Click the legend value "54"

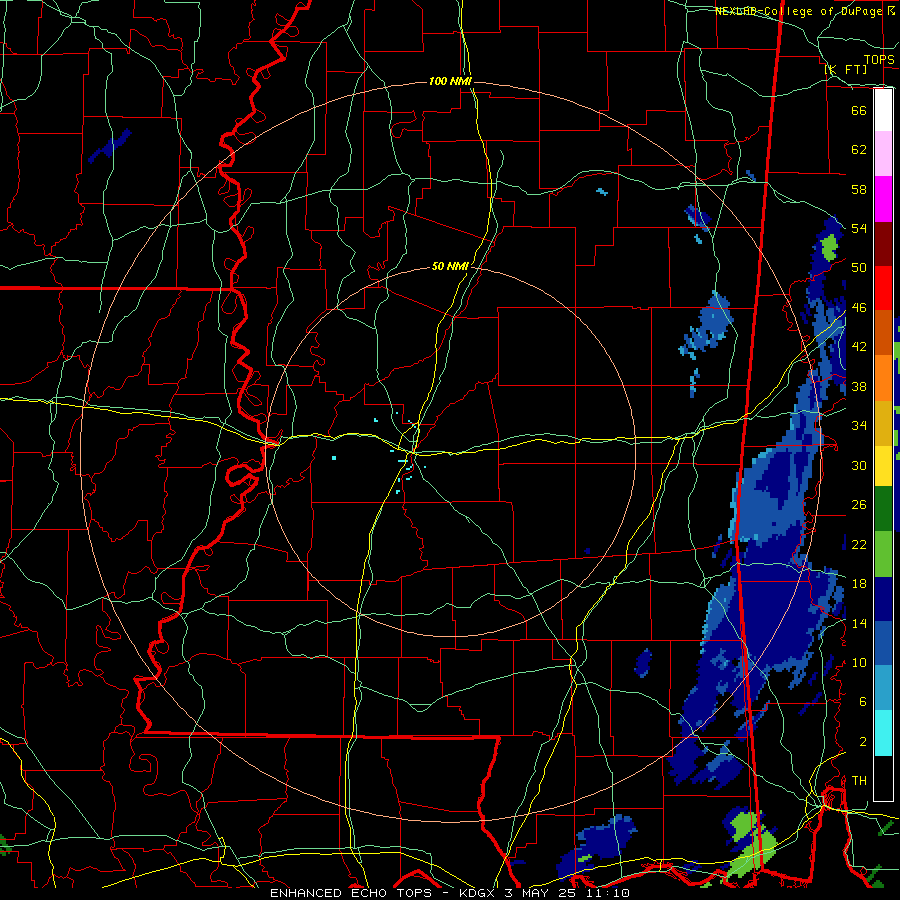[x=859, y=228]
